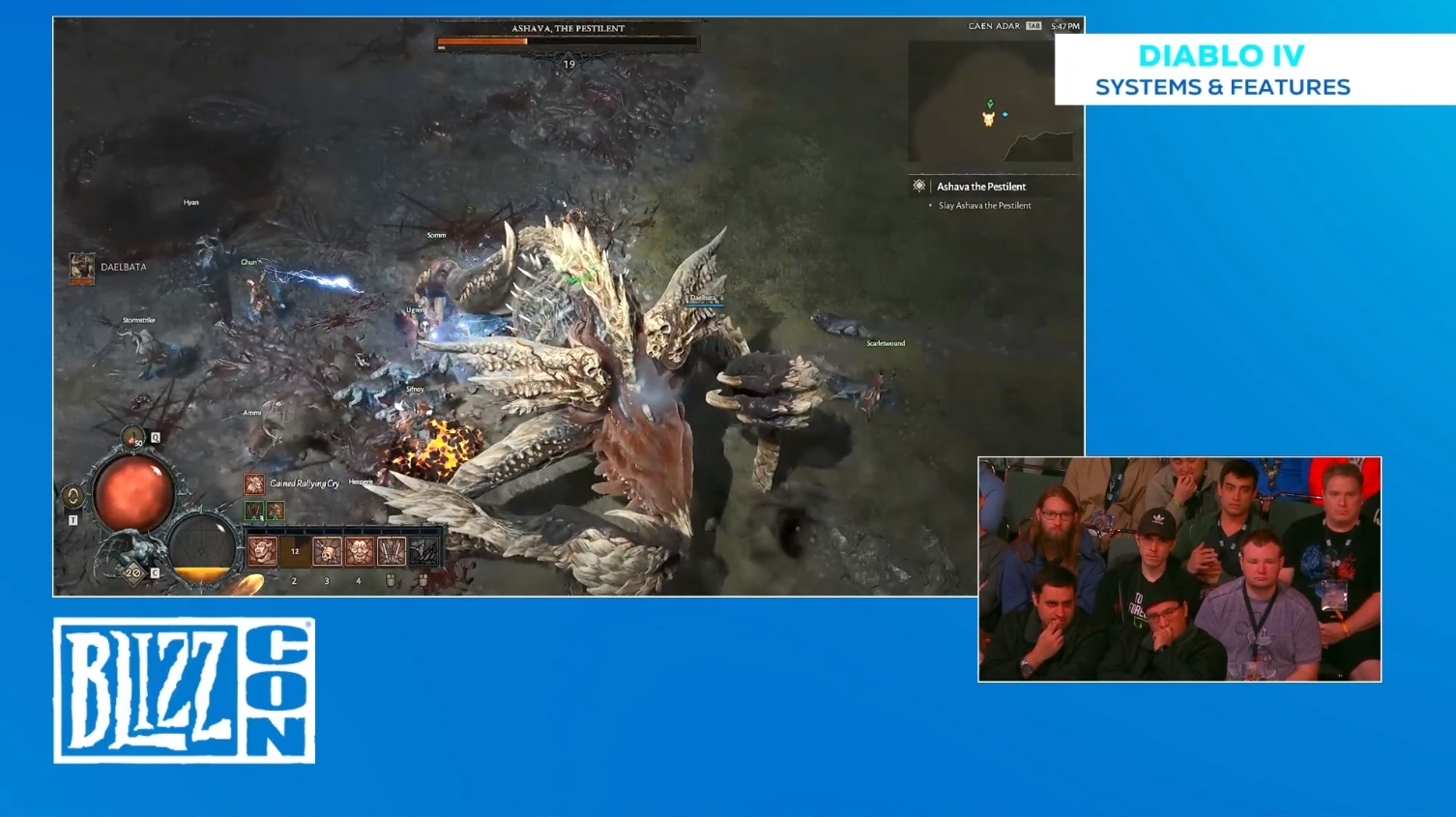Click the audience webcam thumbnail
1456x817 pixels.
point(1179,569)
